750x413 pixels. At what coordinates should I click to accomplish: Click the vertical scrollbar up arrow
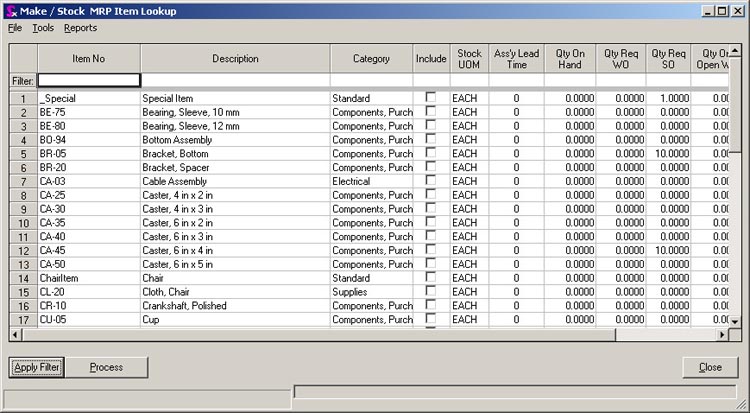pos(734,51)
